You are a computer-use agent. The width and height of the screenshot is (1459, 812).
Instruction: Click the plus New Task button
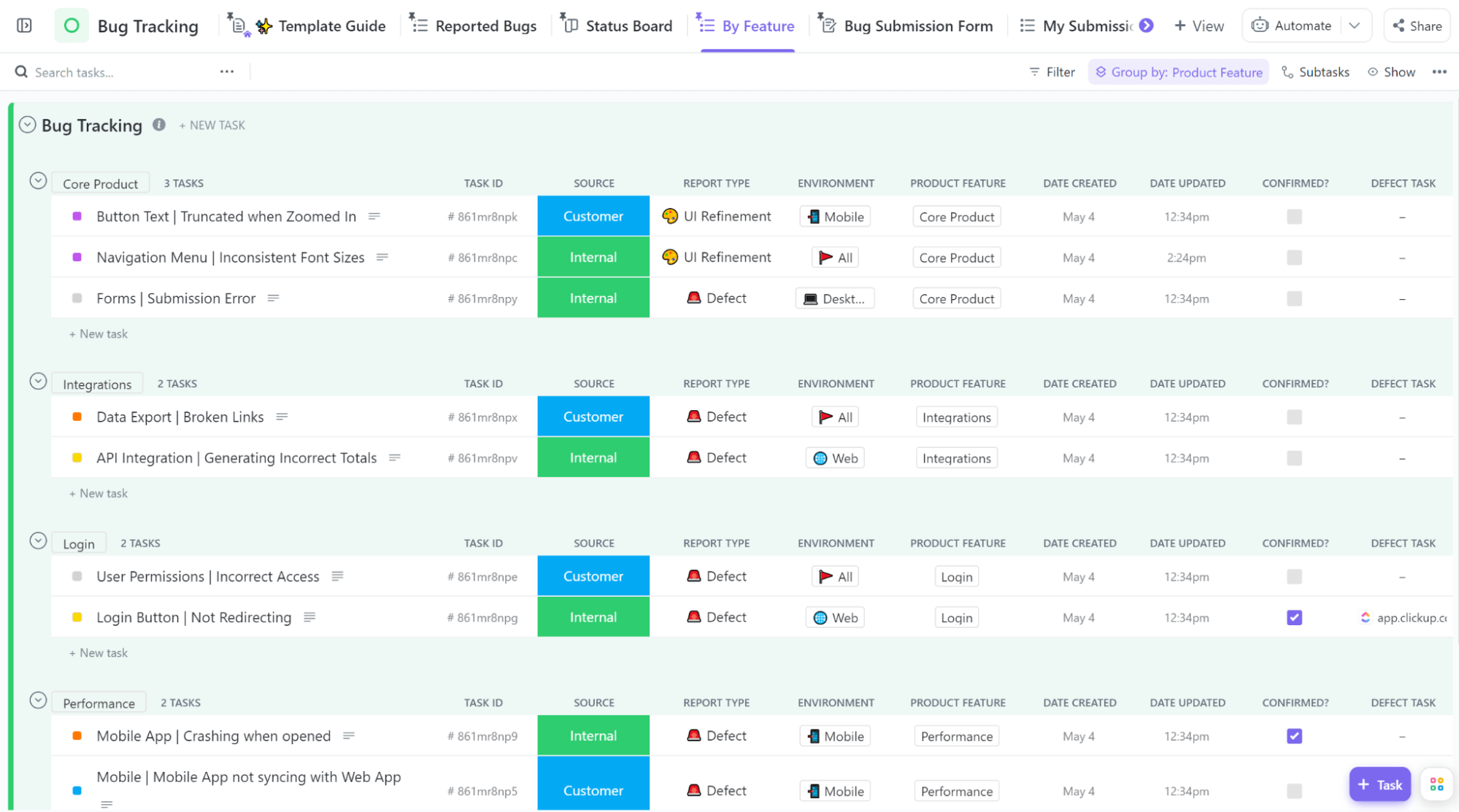point(213,125)
